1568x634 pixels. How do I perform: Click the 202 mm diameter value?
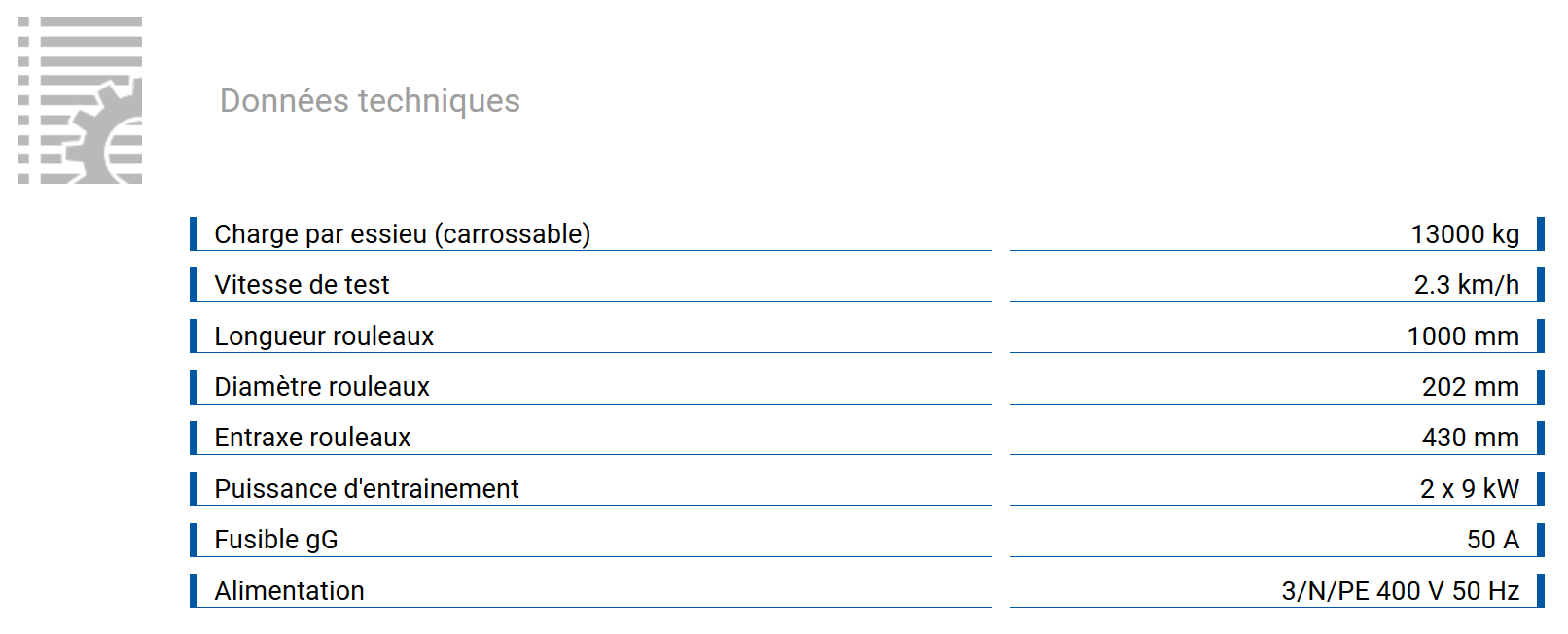point(1470,387)
